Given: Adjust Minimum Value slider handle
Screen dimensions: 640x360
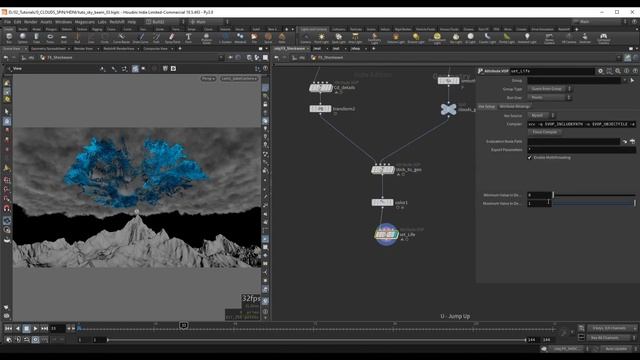Looking at the screenshot, I should (x=553, y=195).
